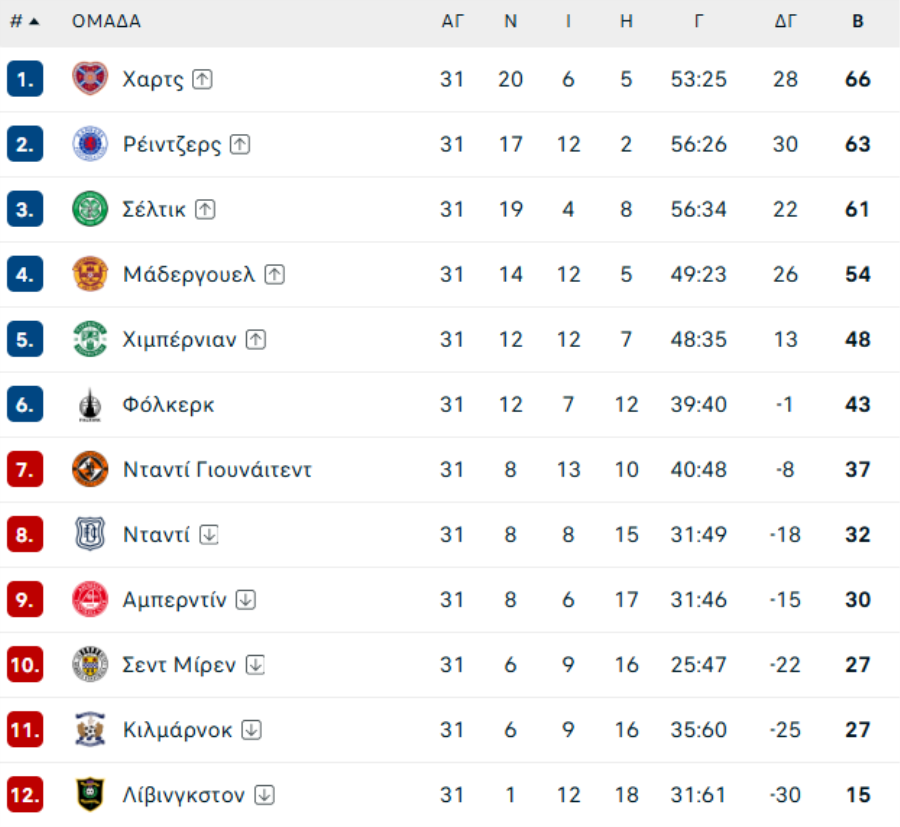Open the Ντάντί Γιουνάιτεντ team link
Viewport: 900px width, 827px height.
(217, 469)
